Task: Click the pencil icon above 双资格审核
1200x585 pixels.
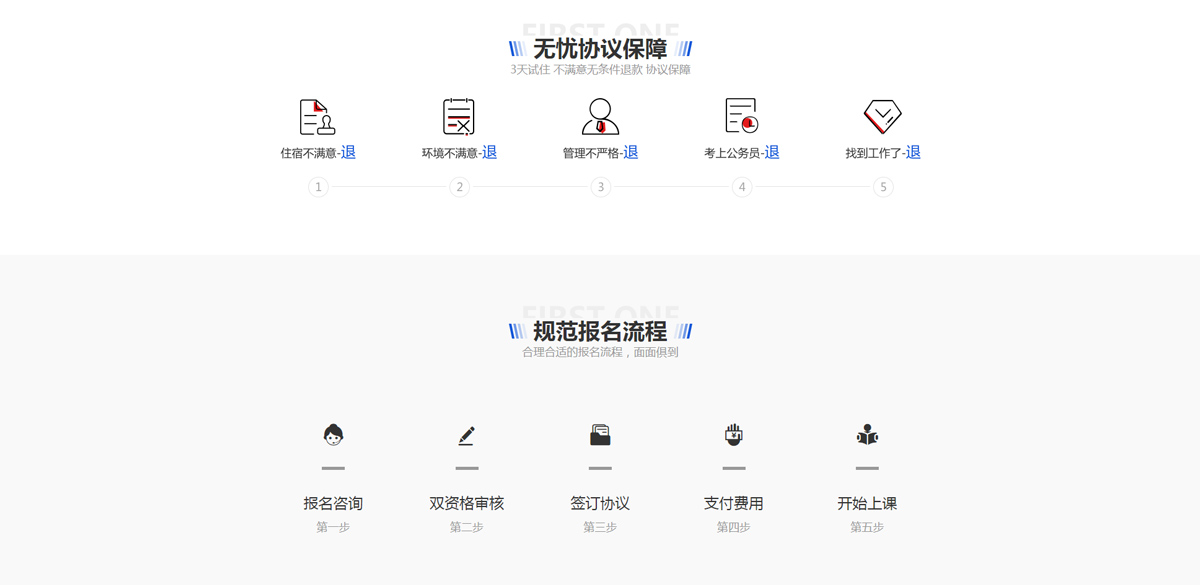Action: tap(466, 435)
